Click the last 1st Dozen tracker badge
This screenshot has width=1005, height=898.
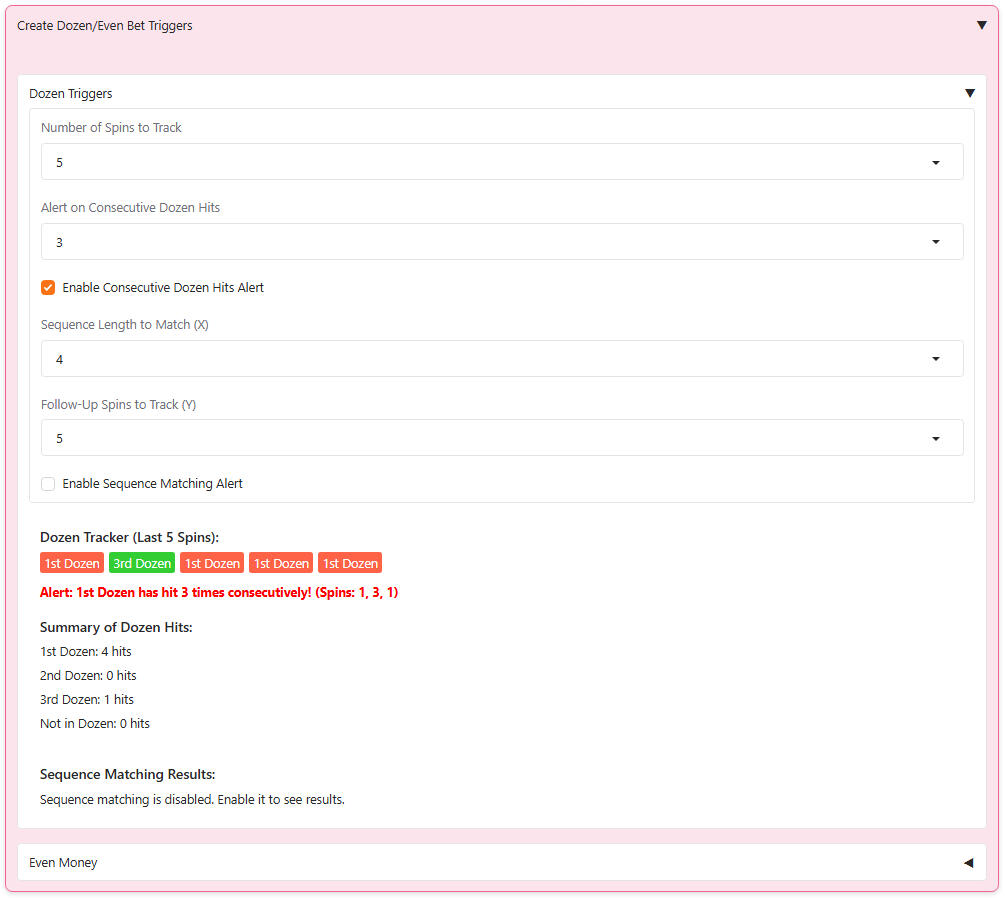pos(350,564)
